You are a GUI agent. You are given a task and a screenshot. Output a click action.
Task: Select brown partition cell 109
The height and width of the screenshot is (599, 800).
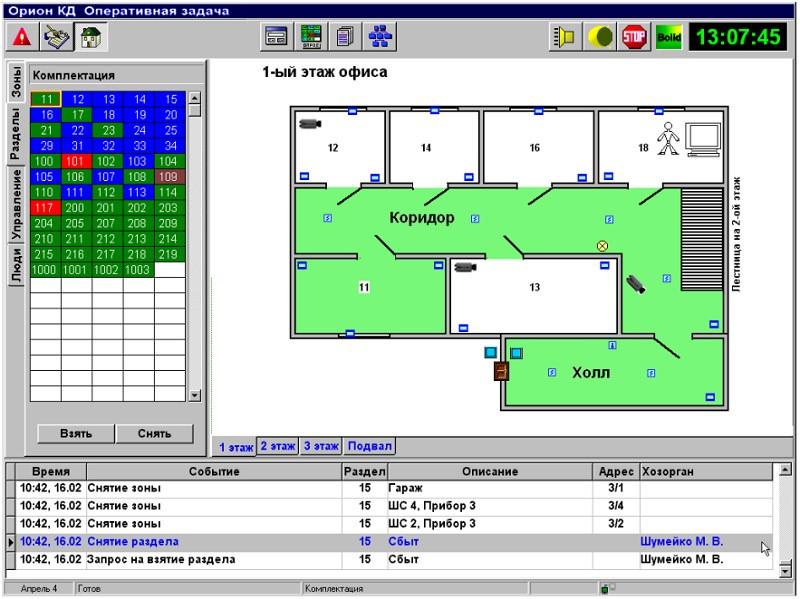click(169, 177)
